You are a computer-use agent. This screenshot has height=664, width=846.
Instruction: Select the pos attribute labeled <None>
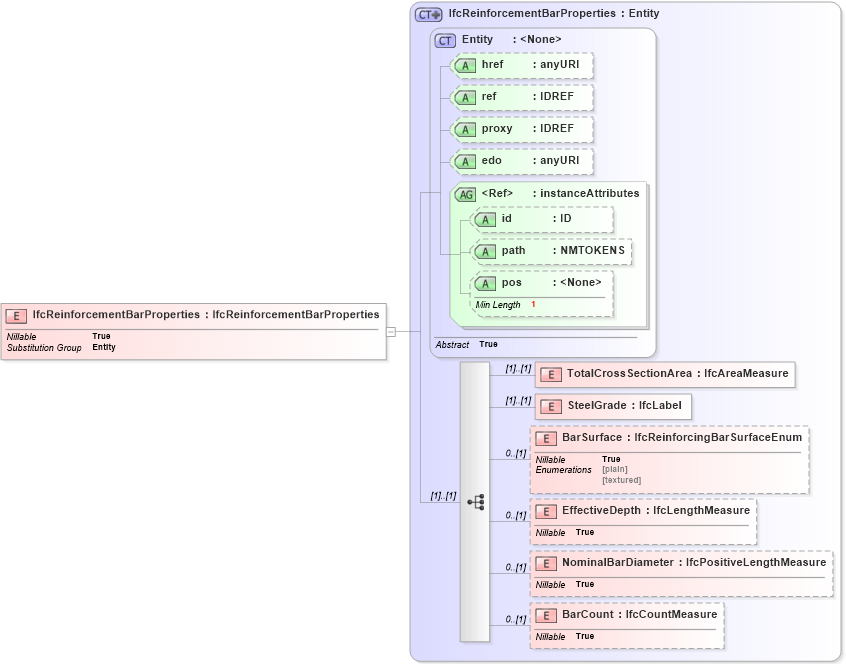pyautogui.click(x=484, y=282)
